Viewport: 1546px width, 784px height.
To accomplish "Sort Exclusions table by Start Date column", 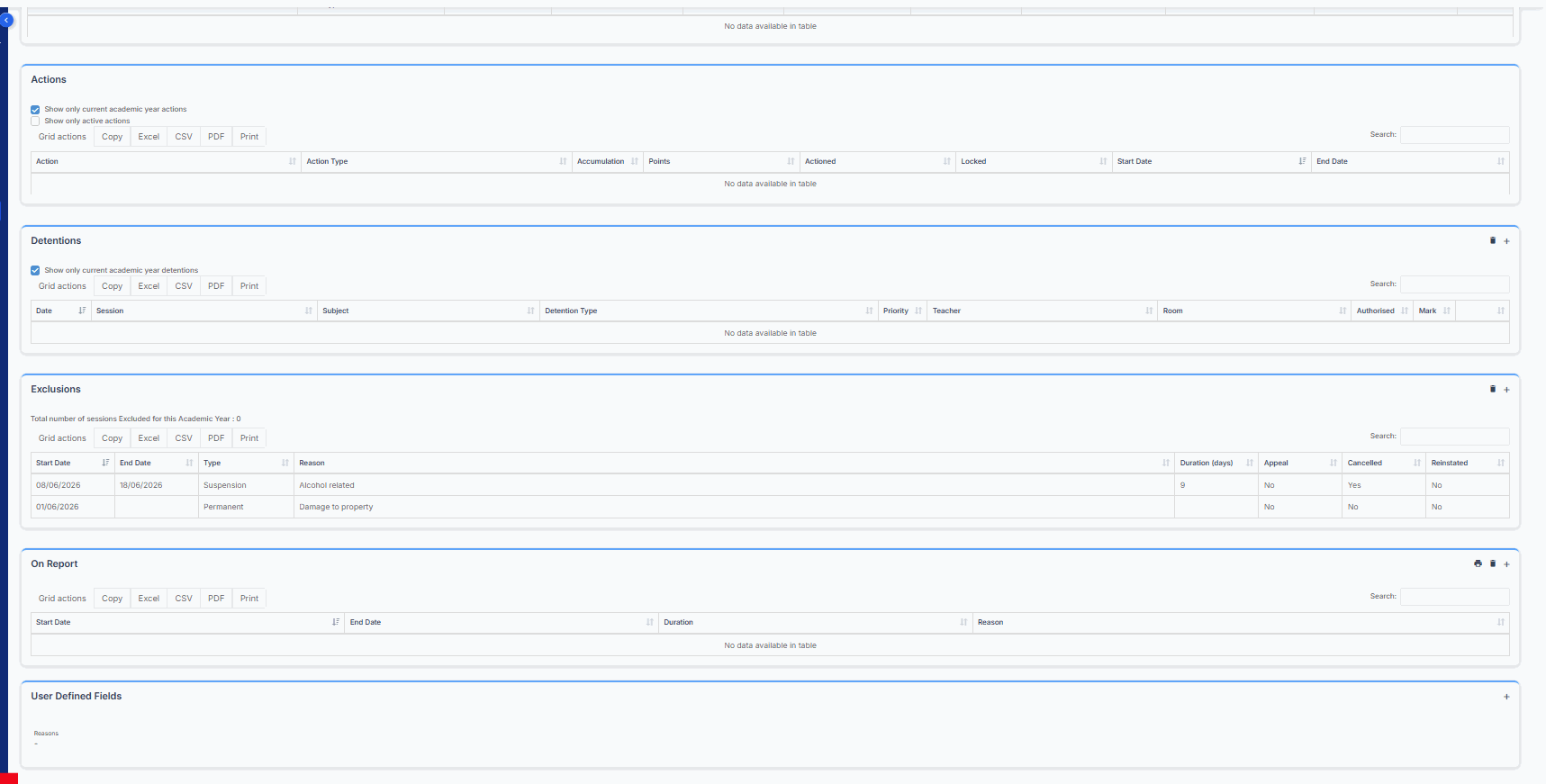I will pos(72,464).
